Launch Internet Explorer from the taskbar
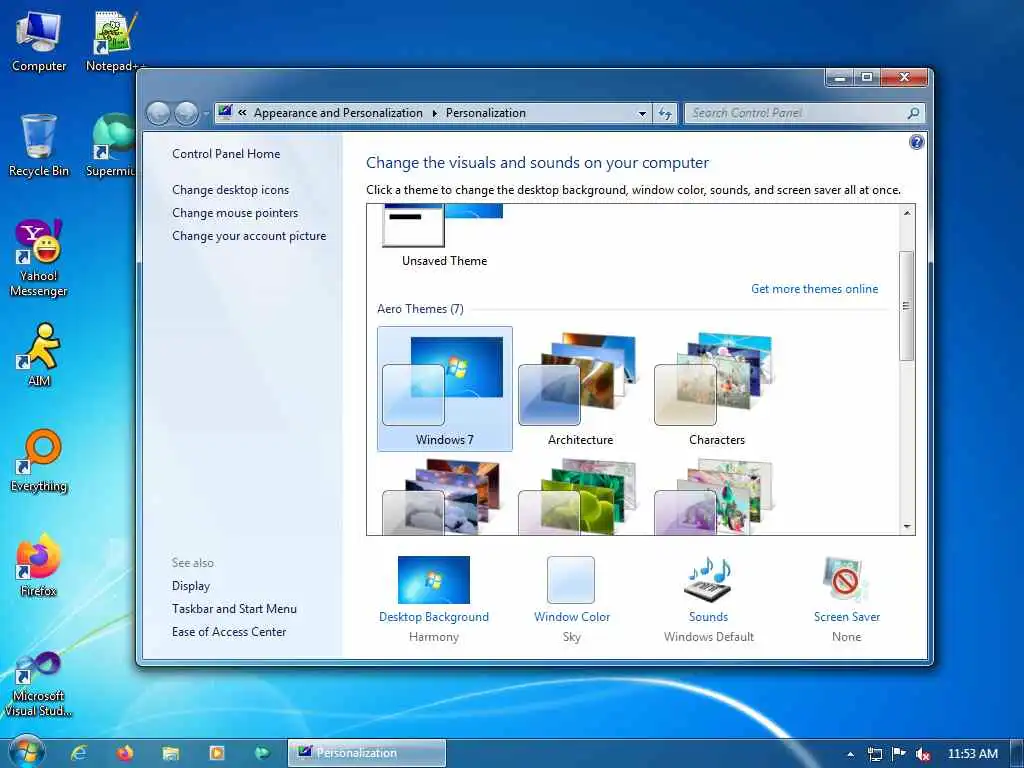 (79, 753)
